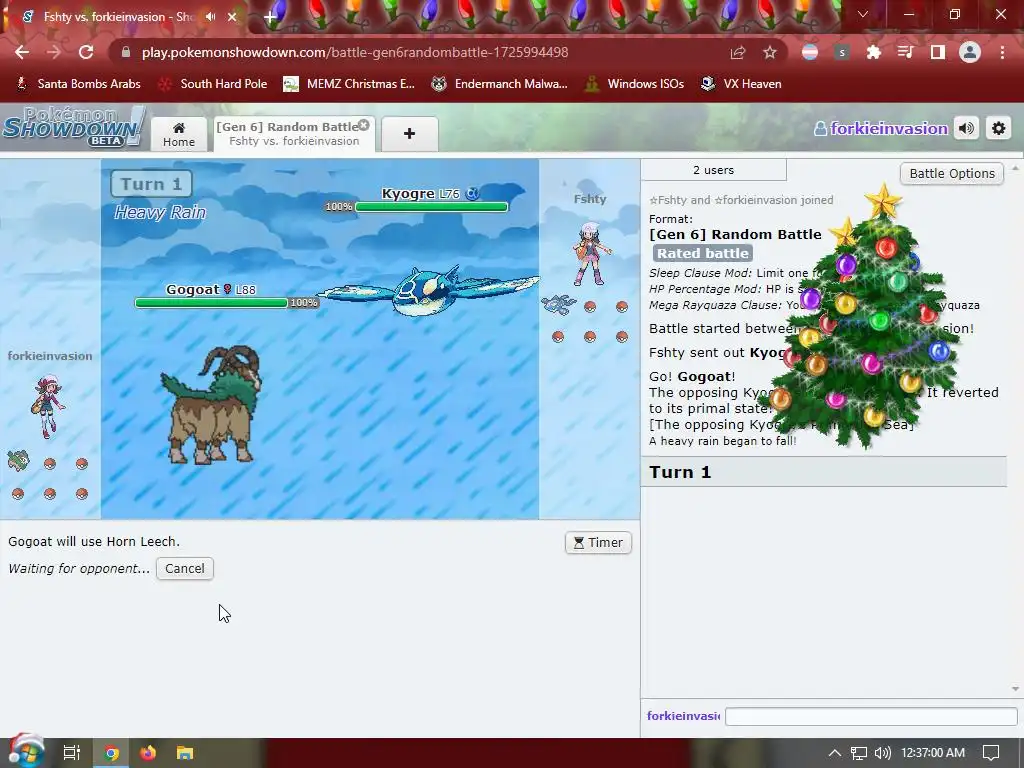This screenshot has height=768, width=1024.
Task: Close the Fshty vs. forkieinvasion browser tab
Action: pyautogui.click(x=232, y=17)
